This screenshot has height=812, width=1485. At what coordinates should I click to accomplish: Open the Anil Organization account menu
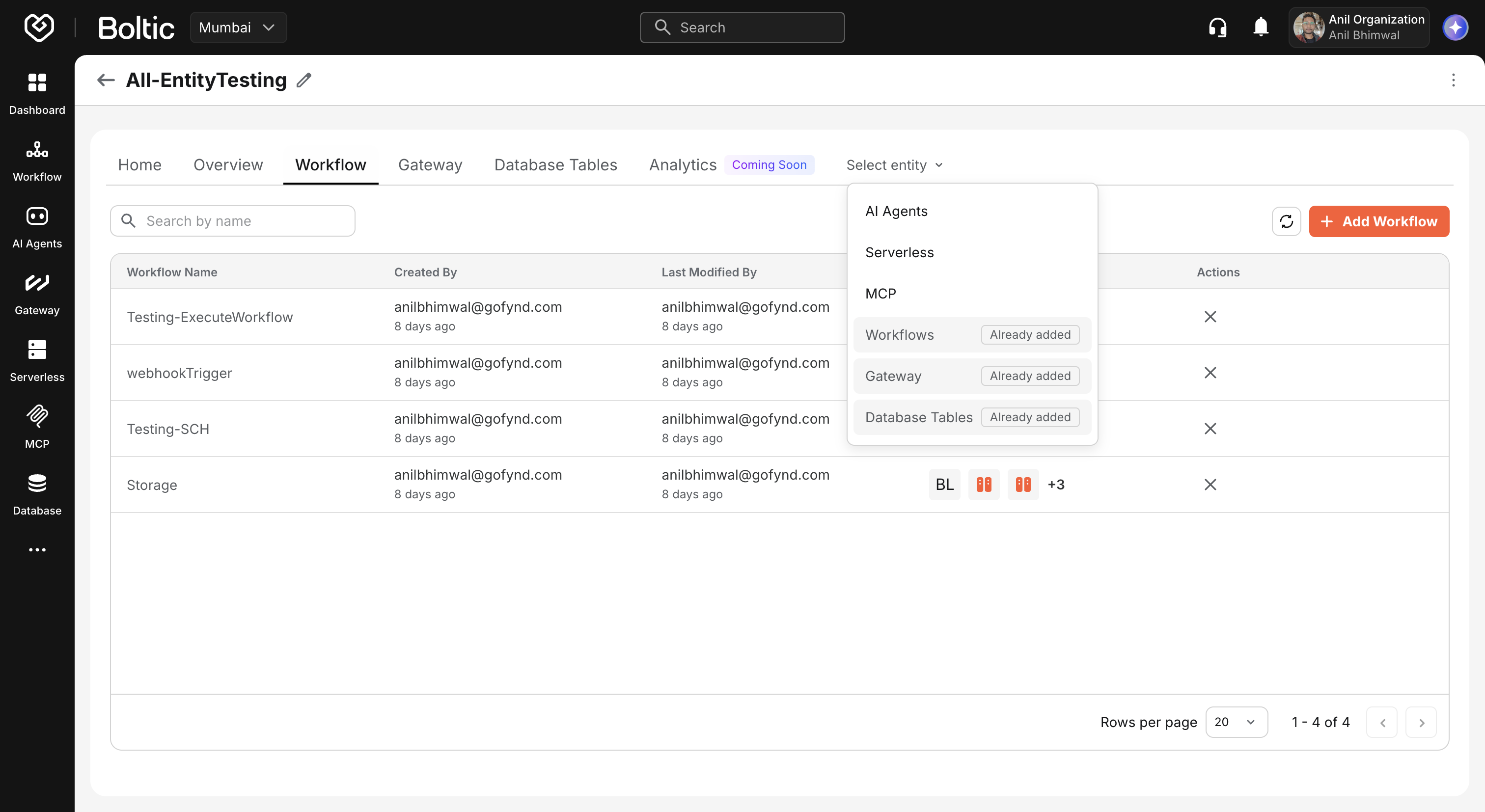pos(1359,27)
